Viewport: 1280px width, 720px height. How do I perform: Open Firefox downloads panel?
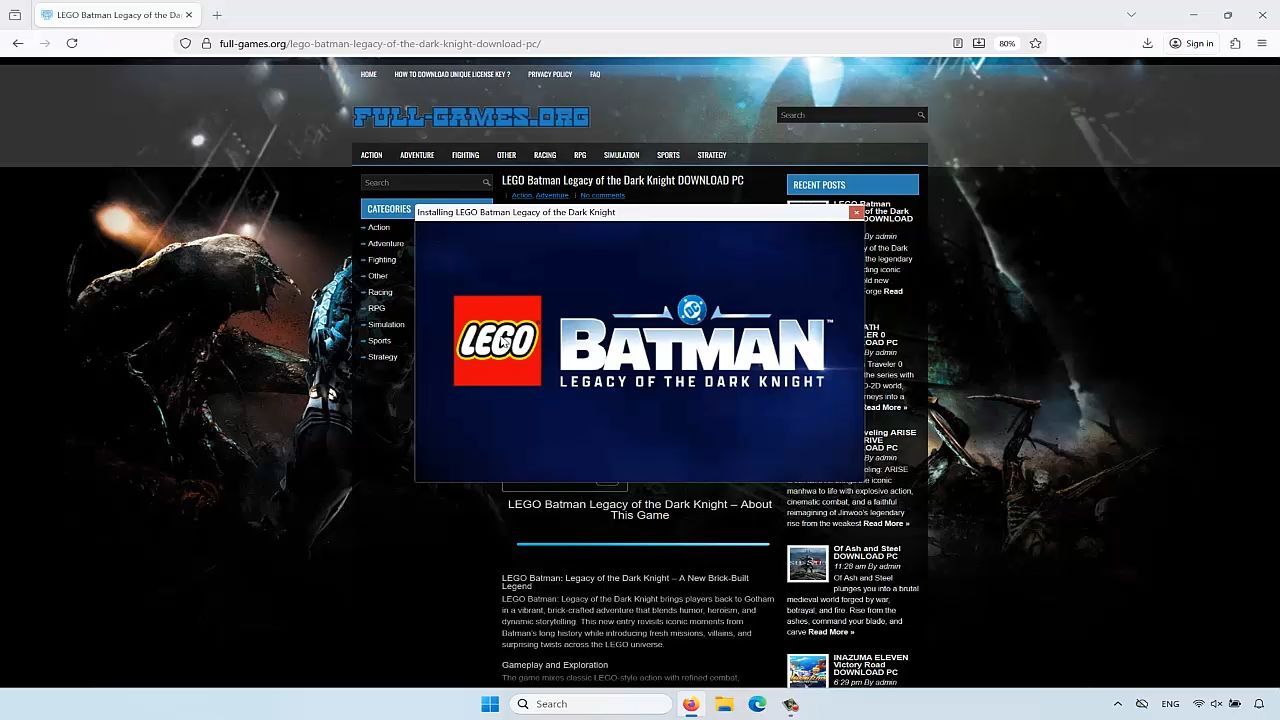click(1147, 43)
